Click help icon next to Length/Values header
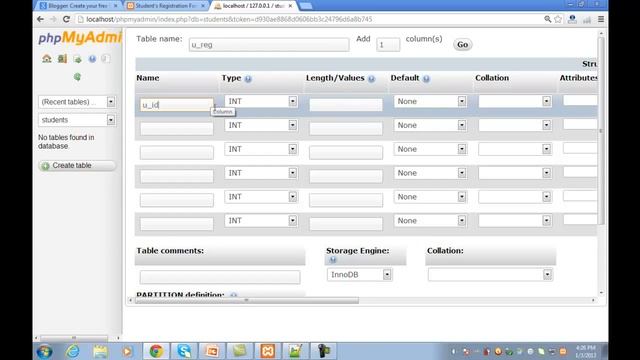Screen dimensions: 640x360 (x=371, y=79)
